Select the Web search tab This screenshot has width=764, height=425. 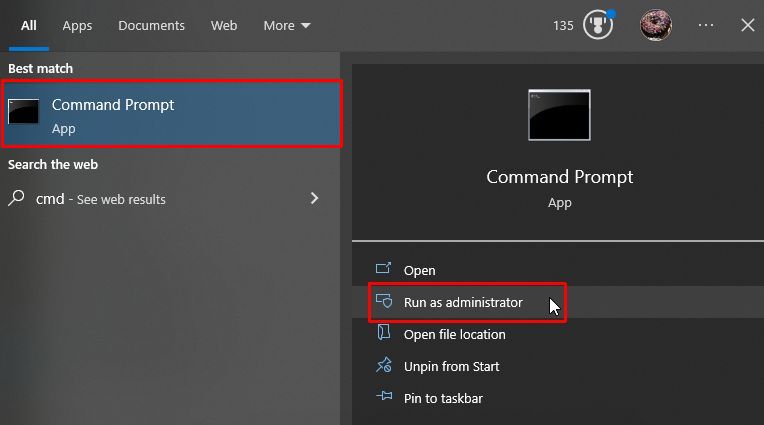point(224,25)
